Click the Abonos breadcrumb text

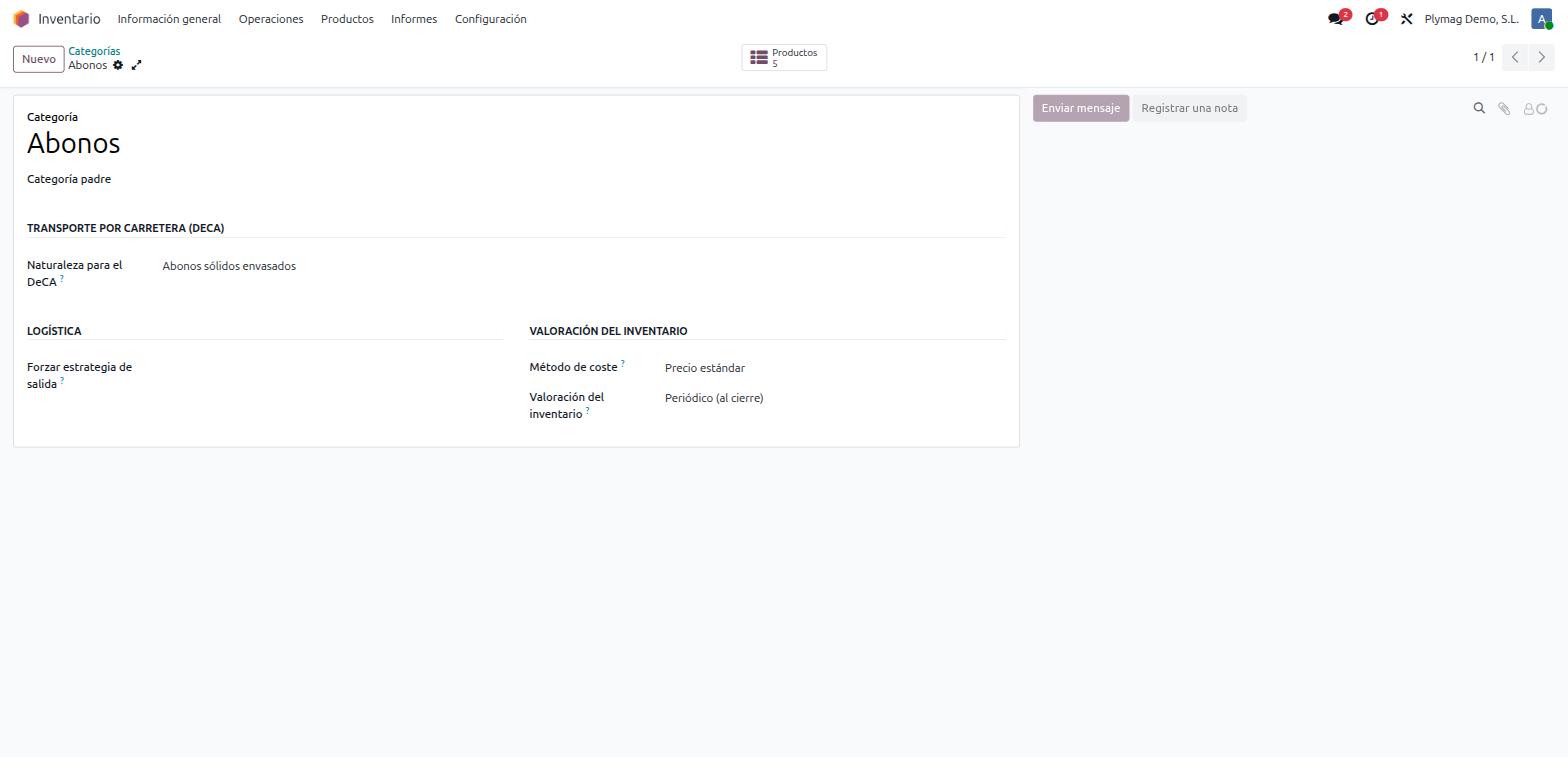point(88,65)
